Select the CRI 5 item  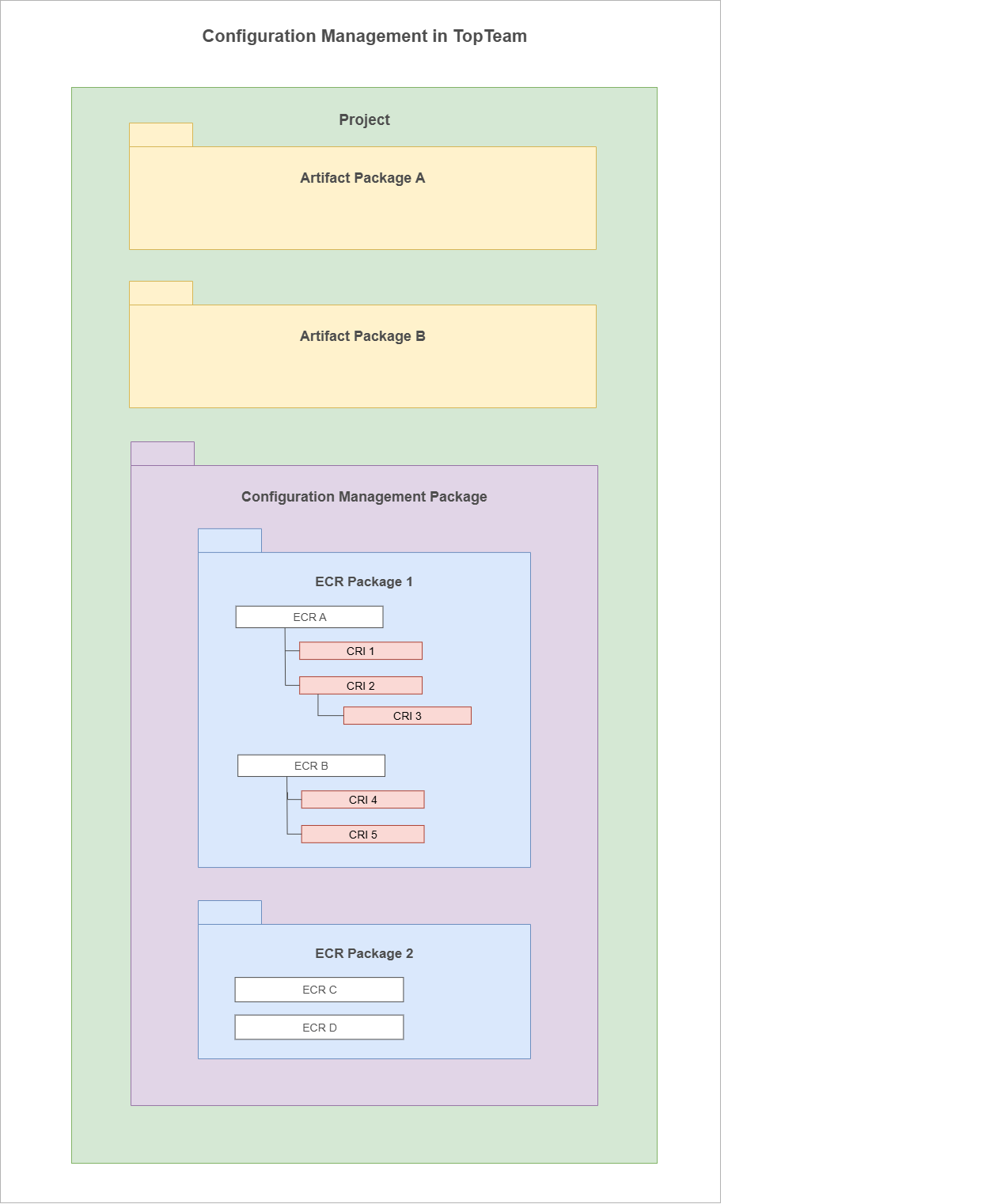pos(362,835)
